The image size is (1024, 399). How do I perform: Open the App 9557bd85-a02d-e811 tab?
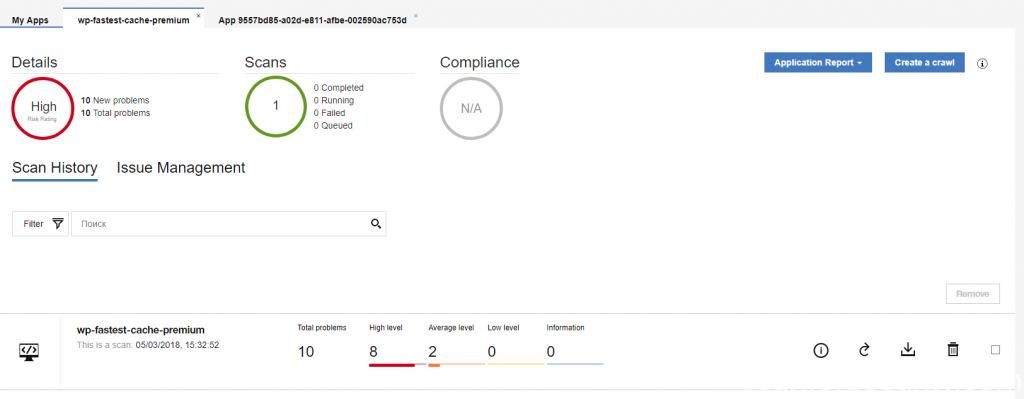pos(313,20)
